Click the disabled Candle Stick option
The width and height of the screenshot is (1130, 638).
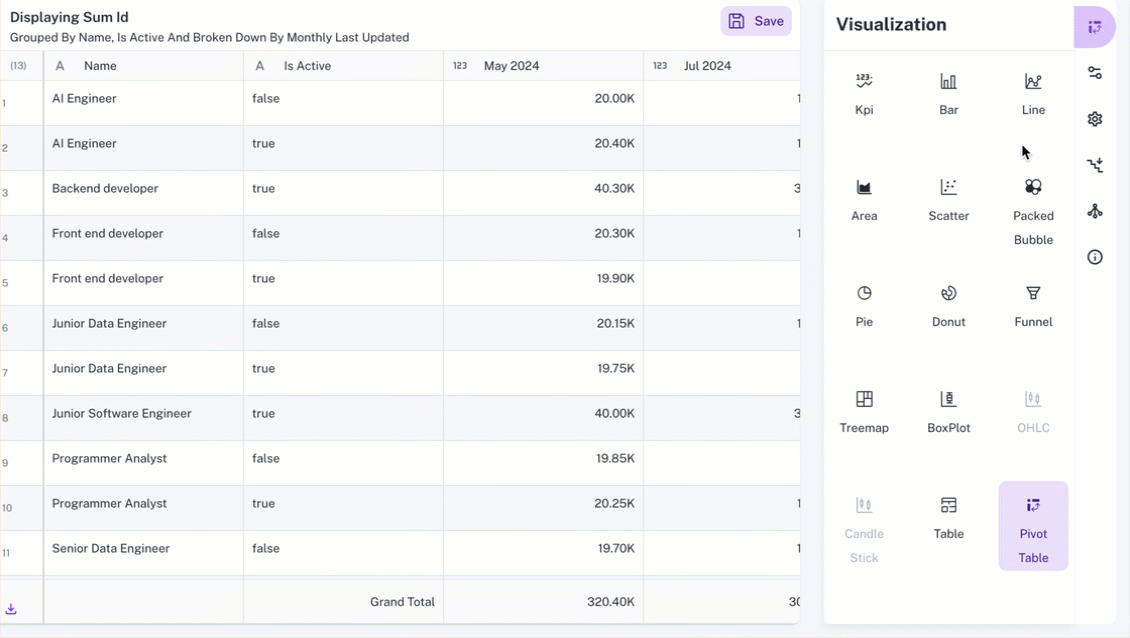click(864, 530)
